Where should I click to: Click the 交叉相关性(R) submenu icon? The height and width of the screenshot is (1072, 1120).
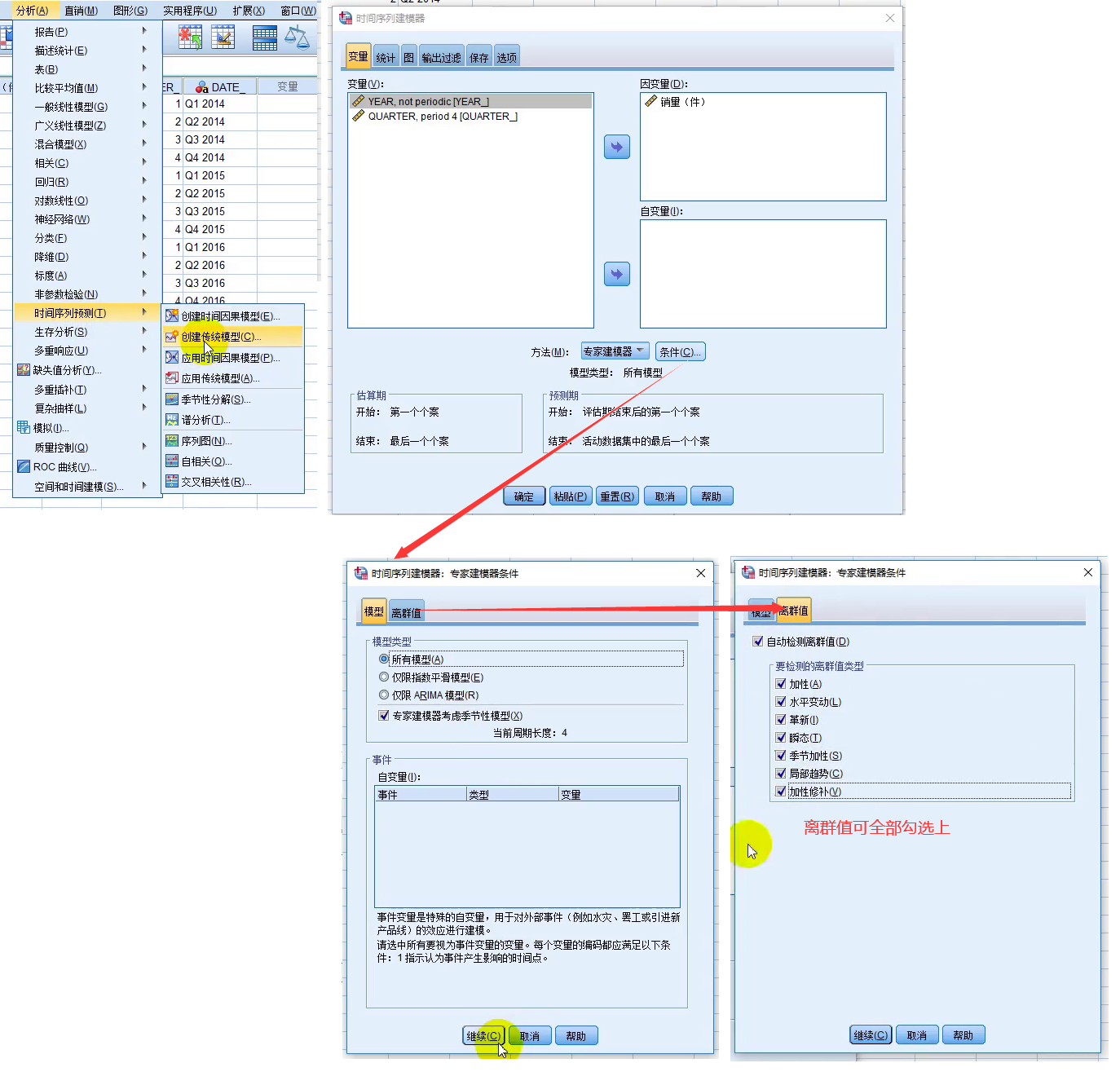coord(172,481)
